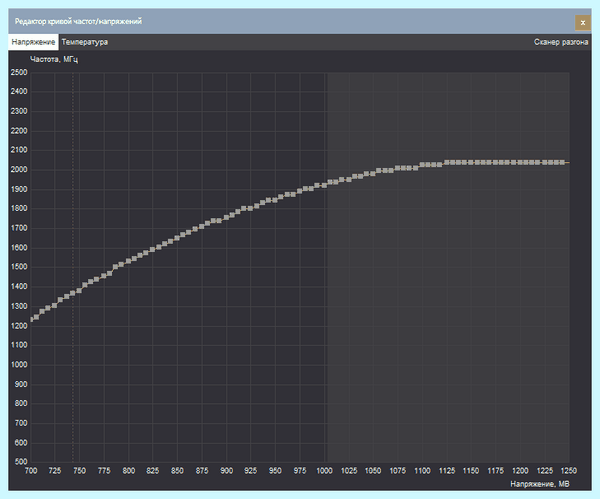The image size is (600, 499).
Task: Click the curve point at 825 mV
Action: pyautogui.click(x=152, y=250)
